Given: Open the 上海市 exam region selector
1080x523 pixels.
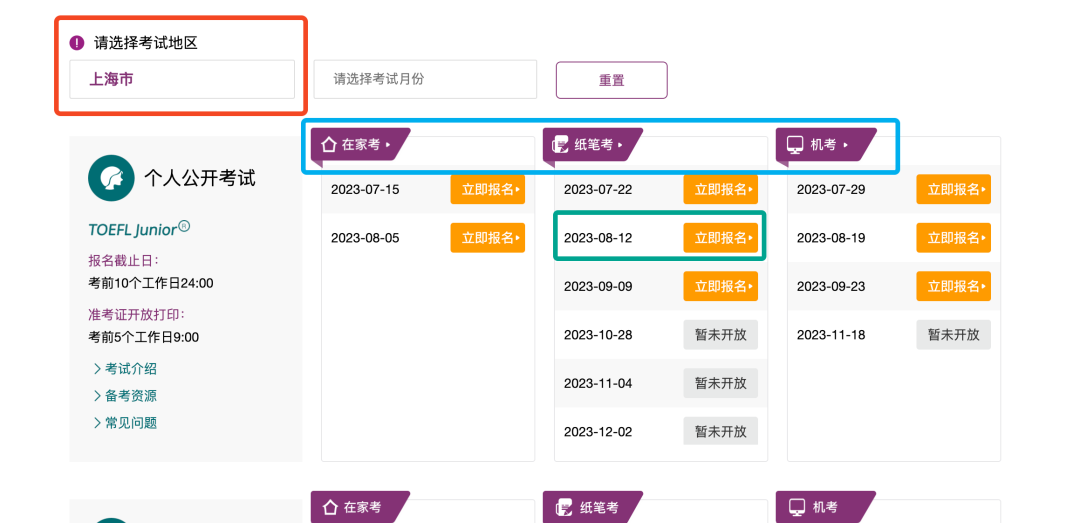Looking at the screenshot, I should pos(182,79).
